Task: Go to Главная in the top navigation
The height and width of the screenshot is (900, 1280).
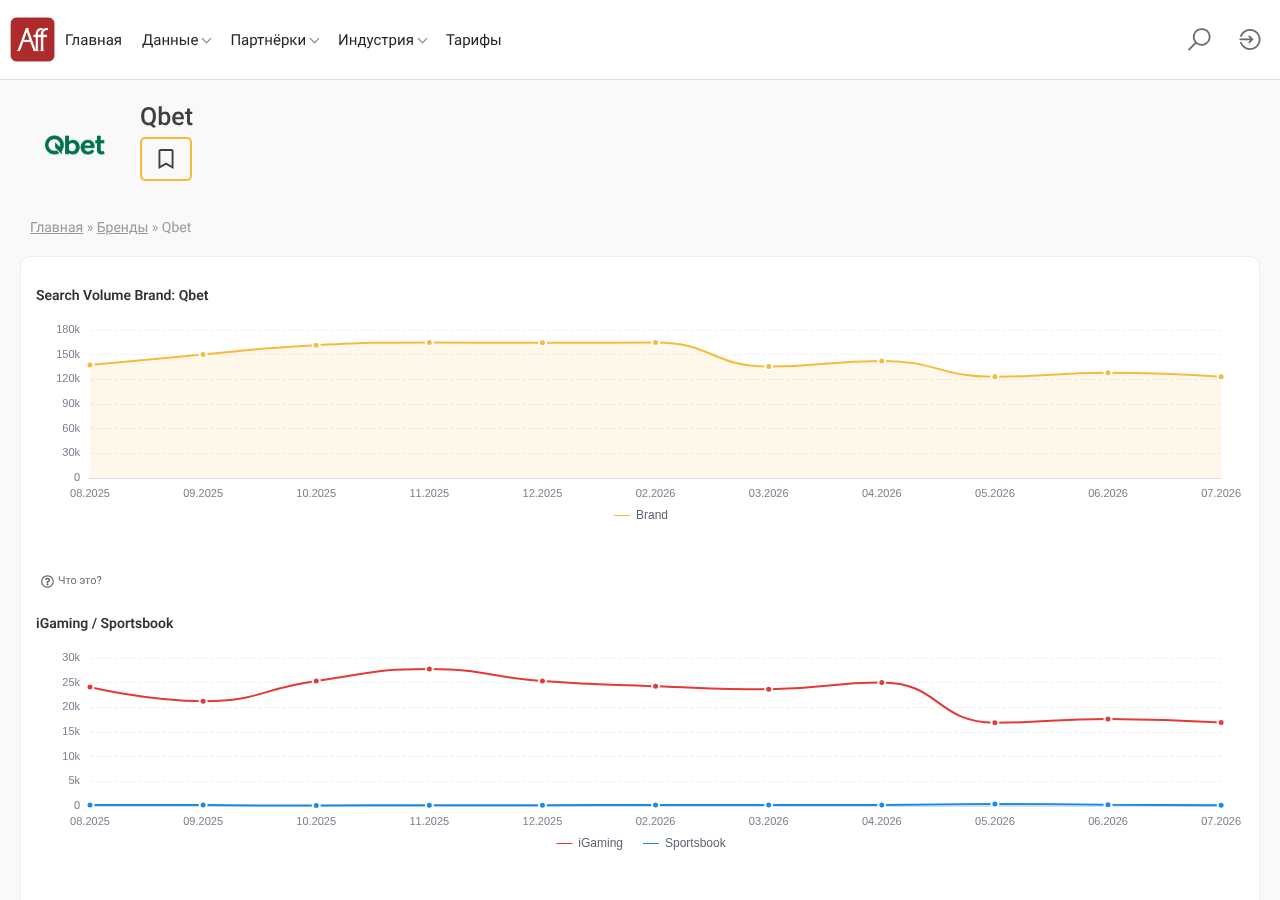Action: [x=93, y=40]
